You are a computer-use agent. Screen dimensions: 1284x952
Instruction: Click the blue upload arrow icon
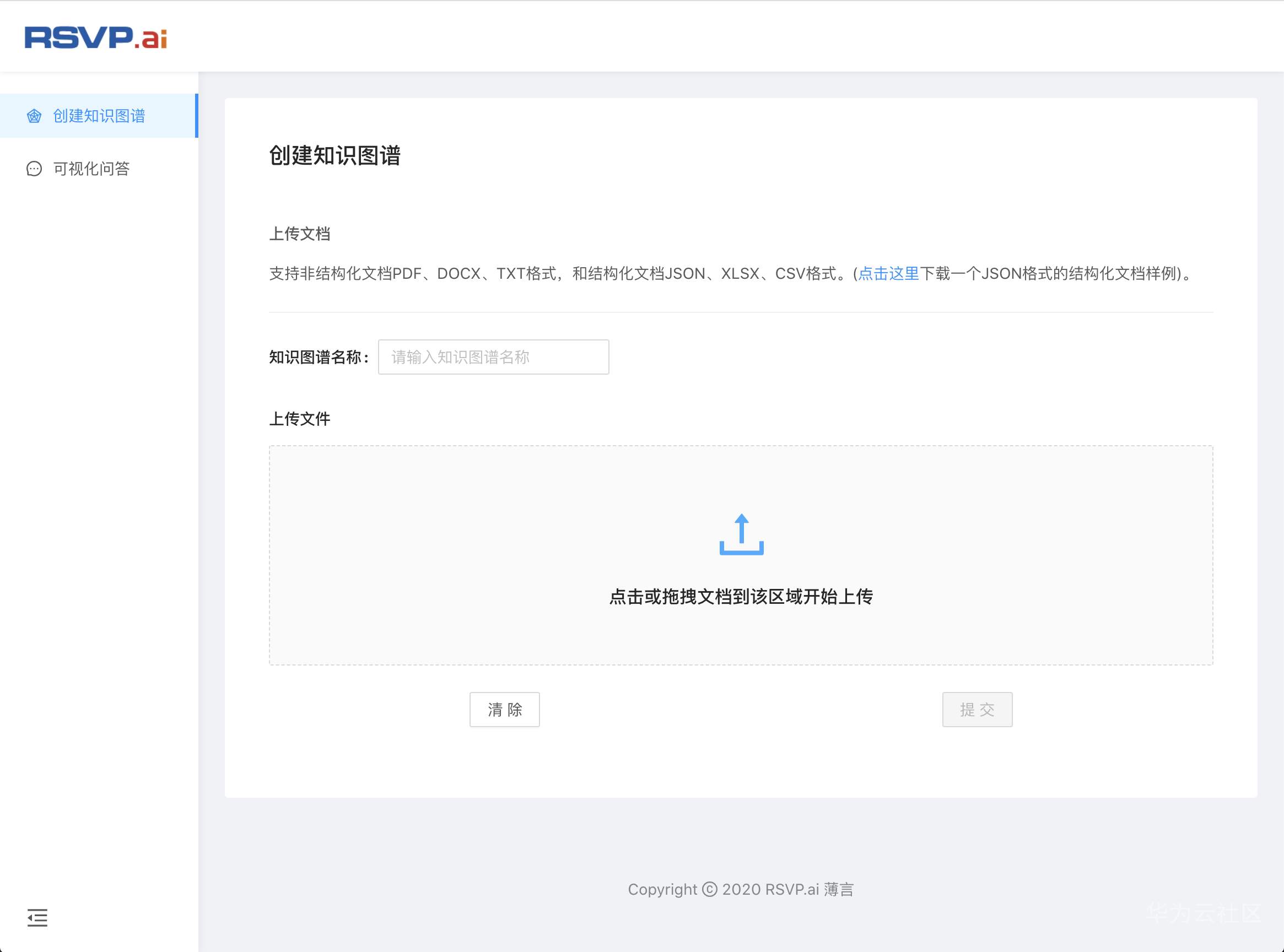pyautogui.click(x=741, y=534)
